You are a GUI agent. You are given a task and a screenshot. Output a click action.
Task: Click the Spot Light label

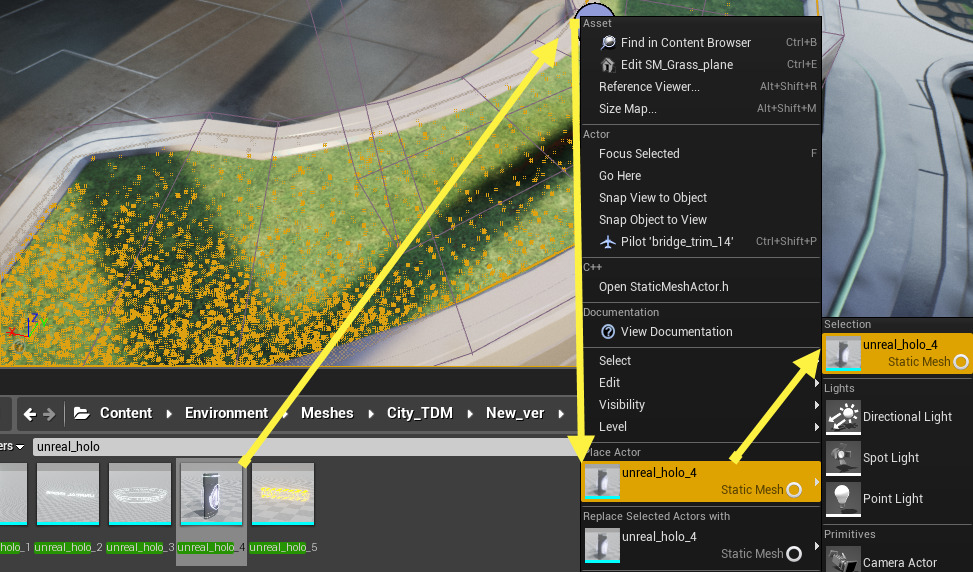891,458
